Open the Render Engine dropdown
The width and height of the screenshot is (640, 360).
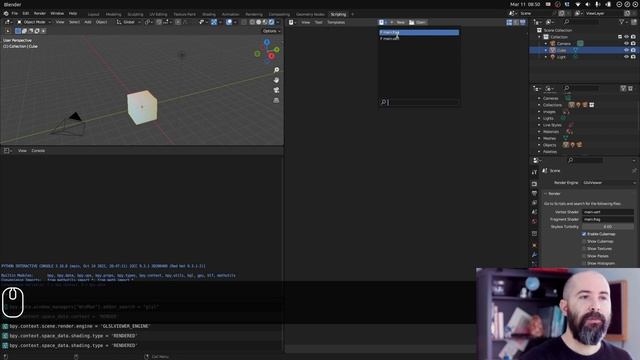click(x=609, y=183)
